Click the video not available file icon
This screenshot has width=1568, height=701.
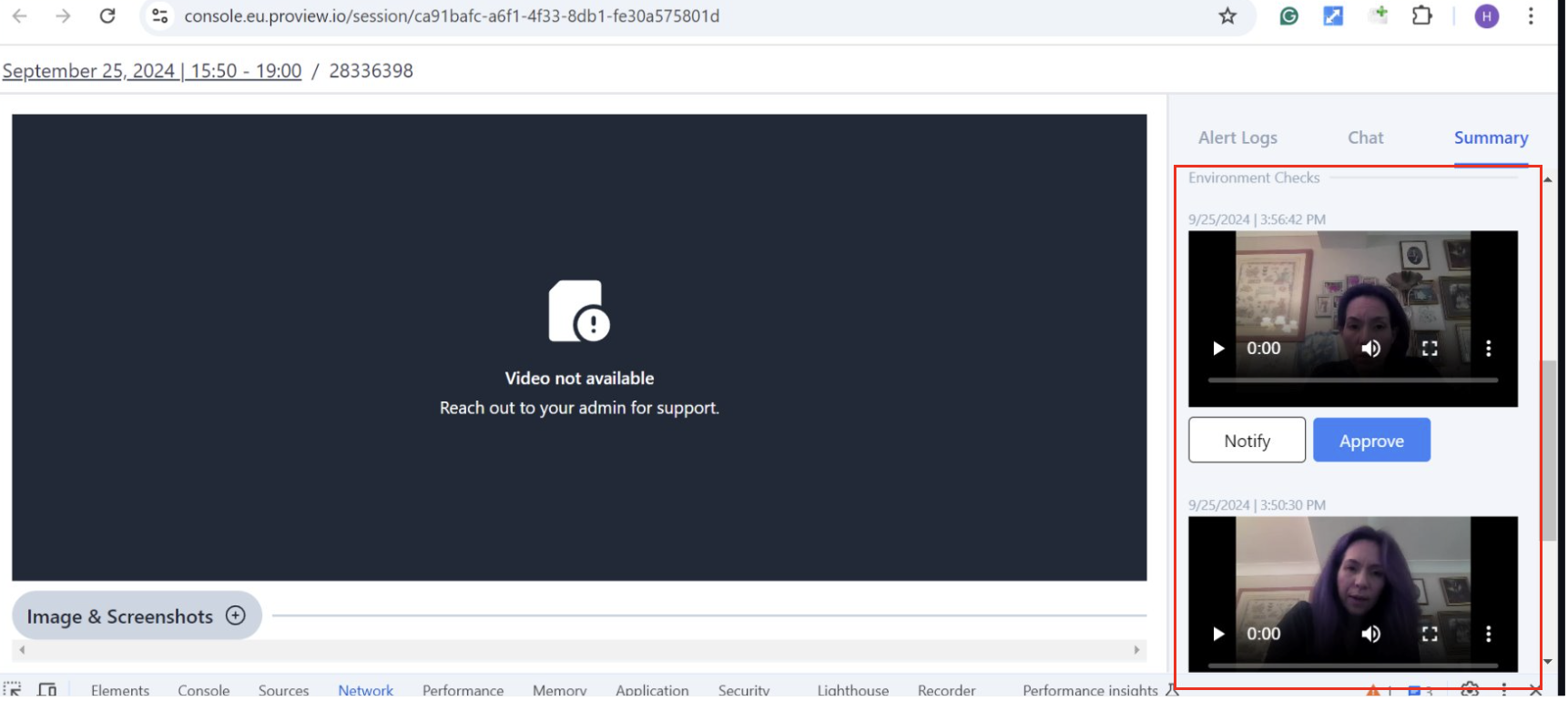(x=579, y=310)
